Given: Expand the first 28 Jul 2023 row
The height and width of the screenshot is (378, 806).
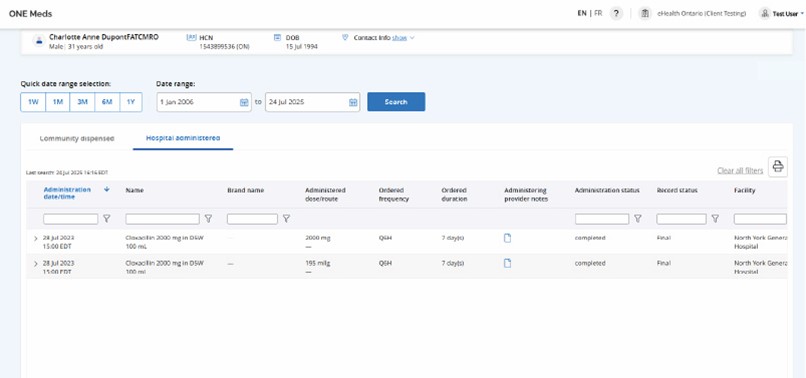Looking at the screenshot, I should (x=35, y=239).
